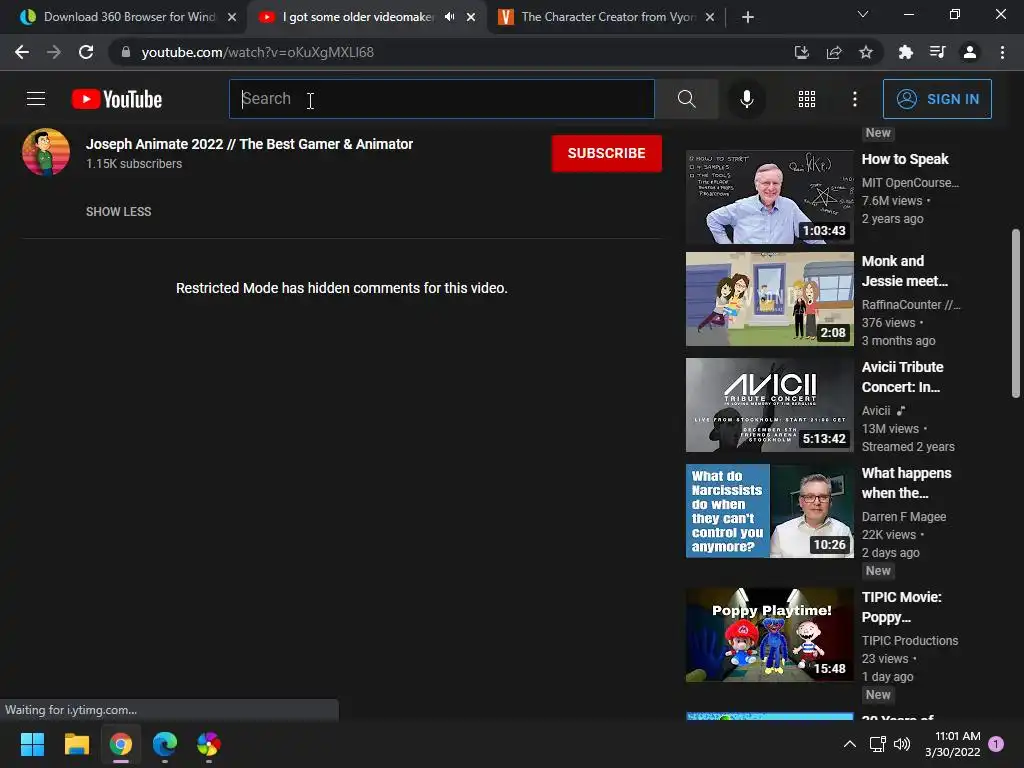
Task: Click RaffinaCounter channel name
Action: click(x=910, y=304)
